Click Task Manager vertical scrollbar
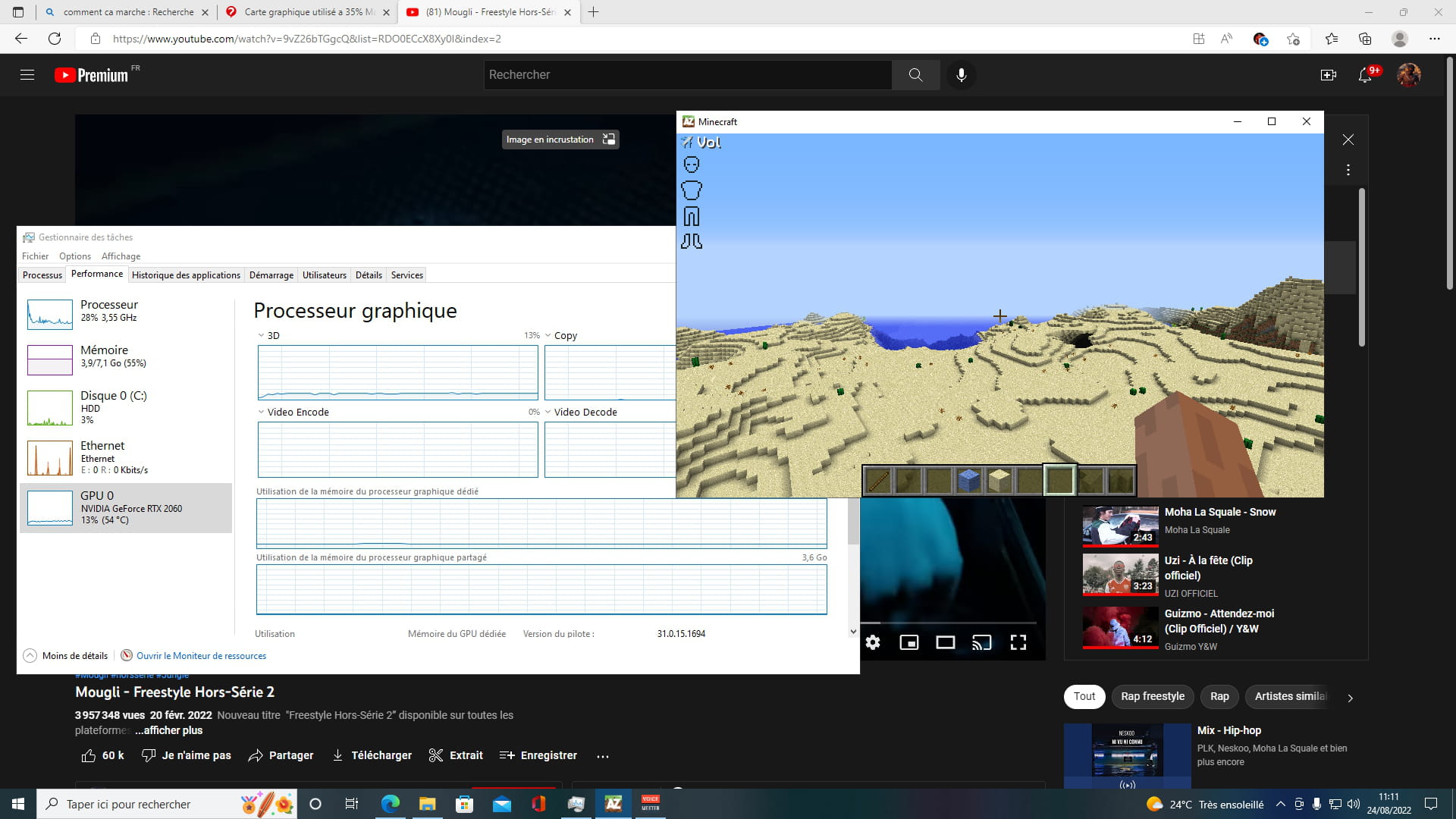Screen dimensions: 1456x819 (x=853, y=523)
